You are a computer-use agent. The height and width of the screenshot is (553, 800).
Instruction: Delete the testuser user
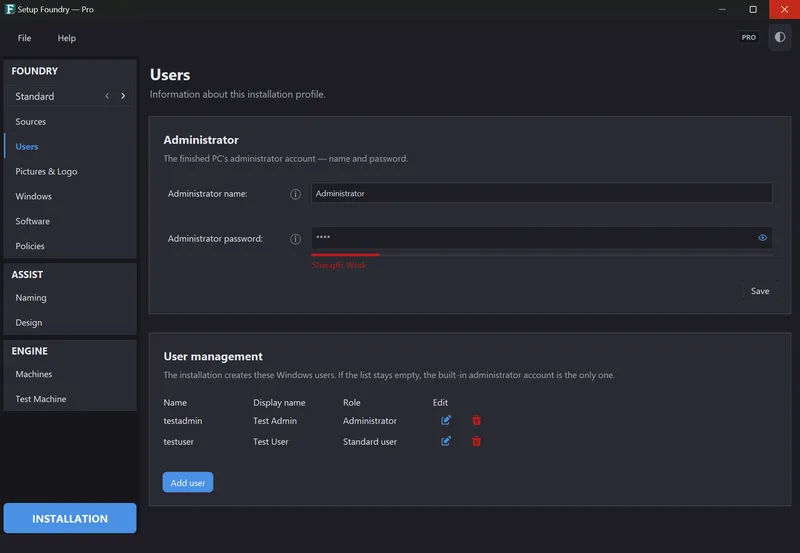[477, 441]
